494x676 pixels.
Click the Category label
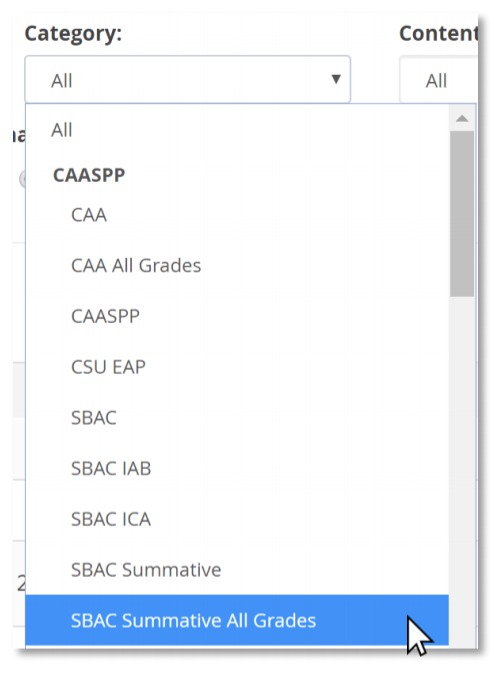pos(73,34)
